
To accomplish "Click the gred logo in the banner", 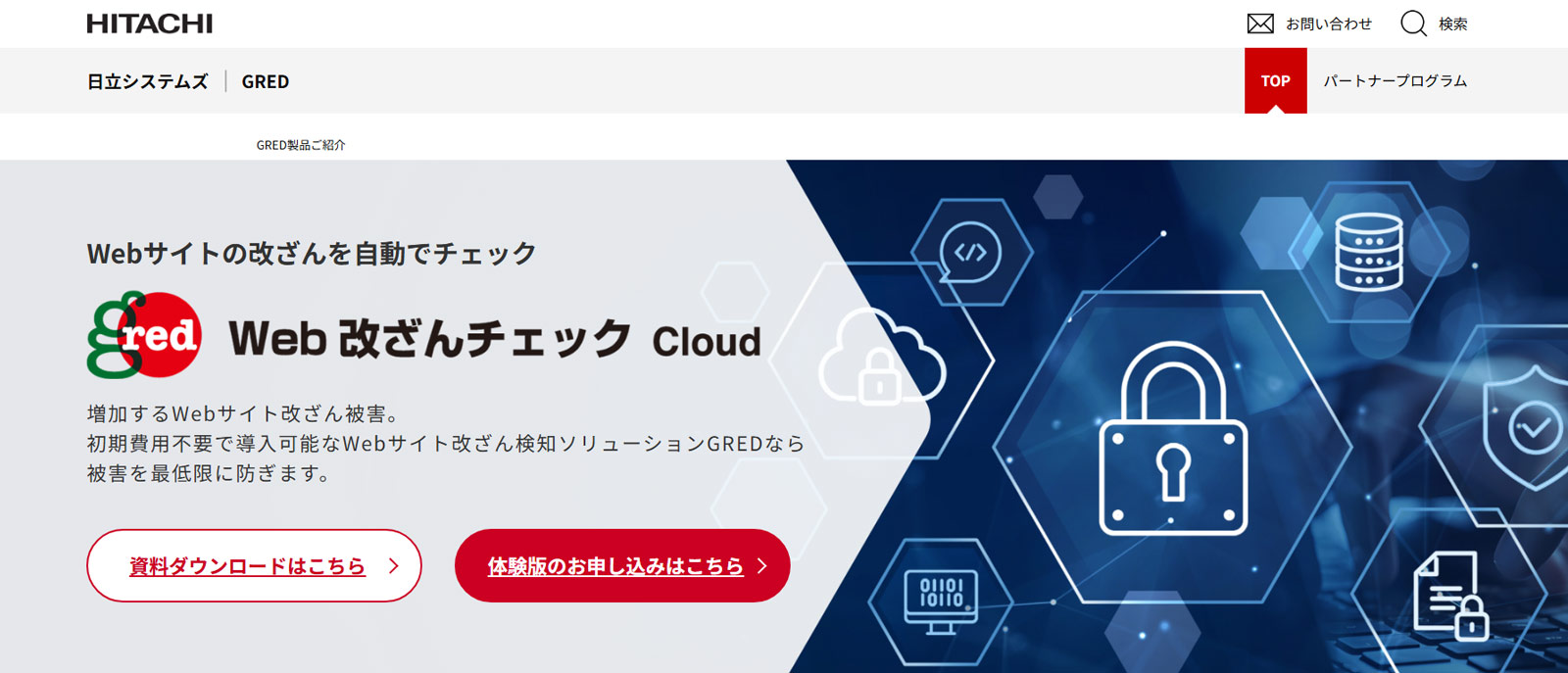I will (x=144, y=335).
